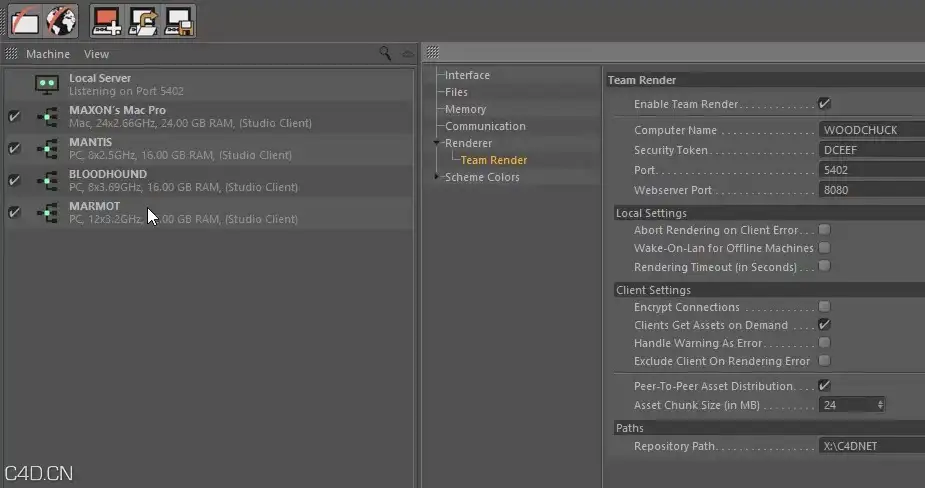Image resolution: width=925 pixels, height=488 pixels.
Task: Open the View menu
Action: [96, 54]
